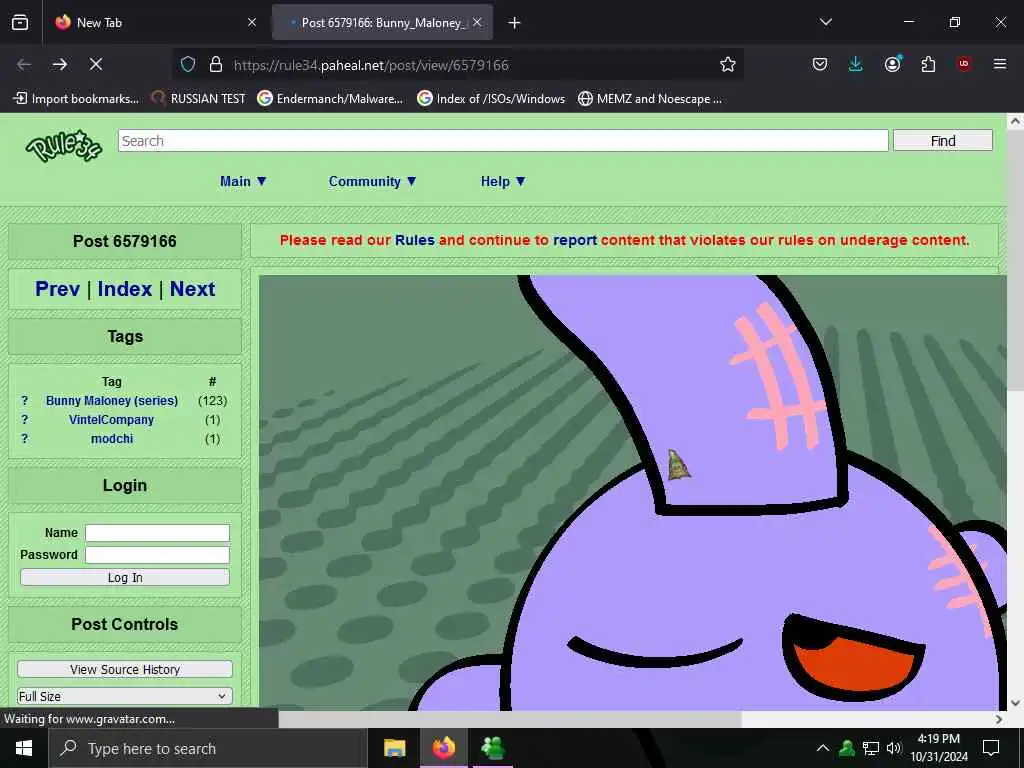Click the taskbar search box

click(208, 748)
